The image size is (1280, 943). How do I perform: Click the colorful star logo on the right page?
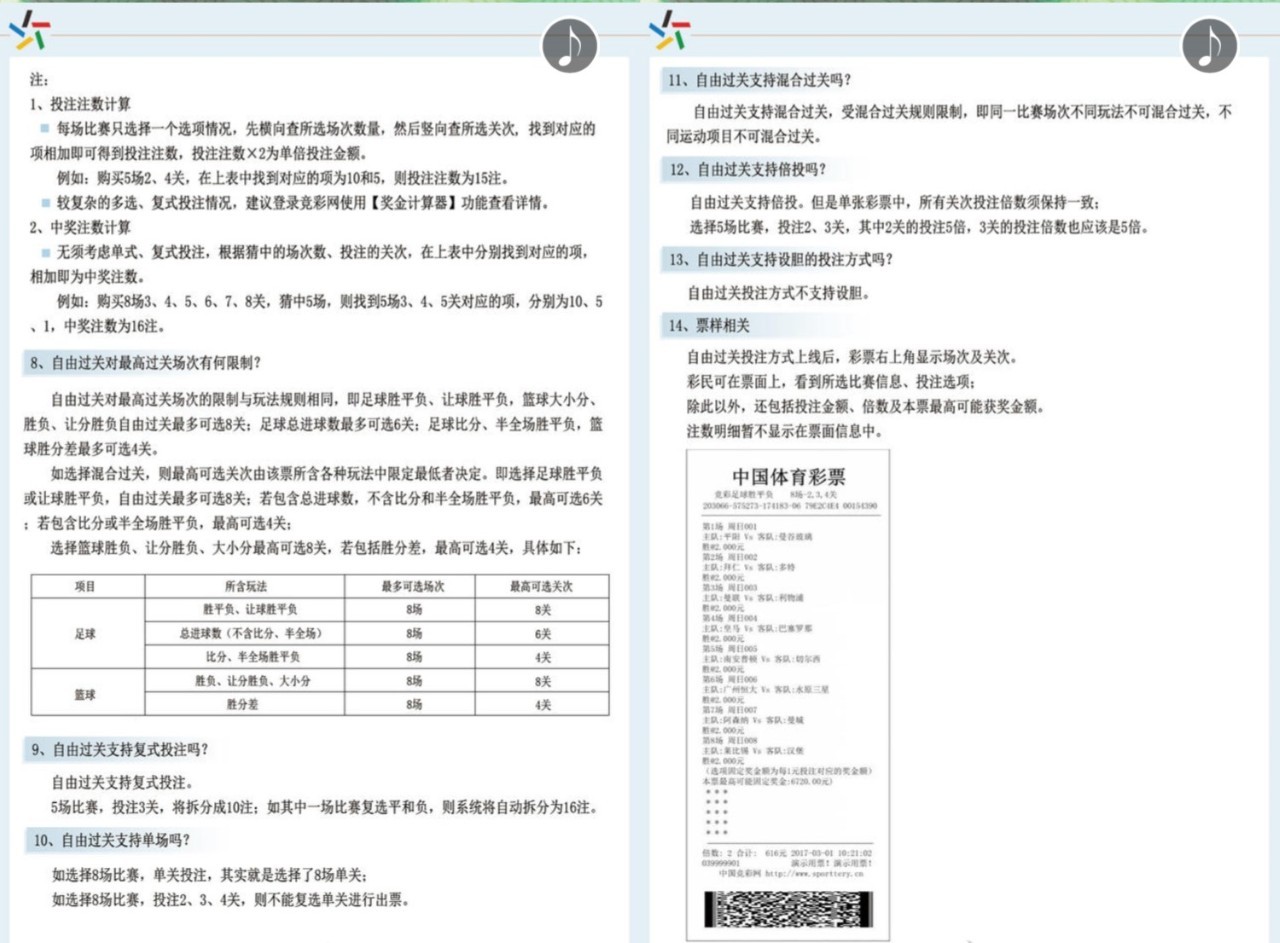click(669, 31)
